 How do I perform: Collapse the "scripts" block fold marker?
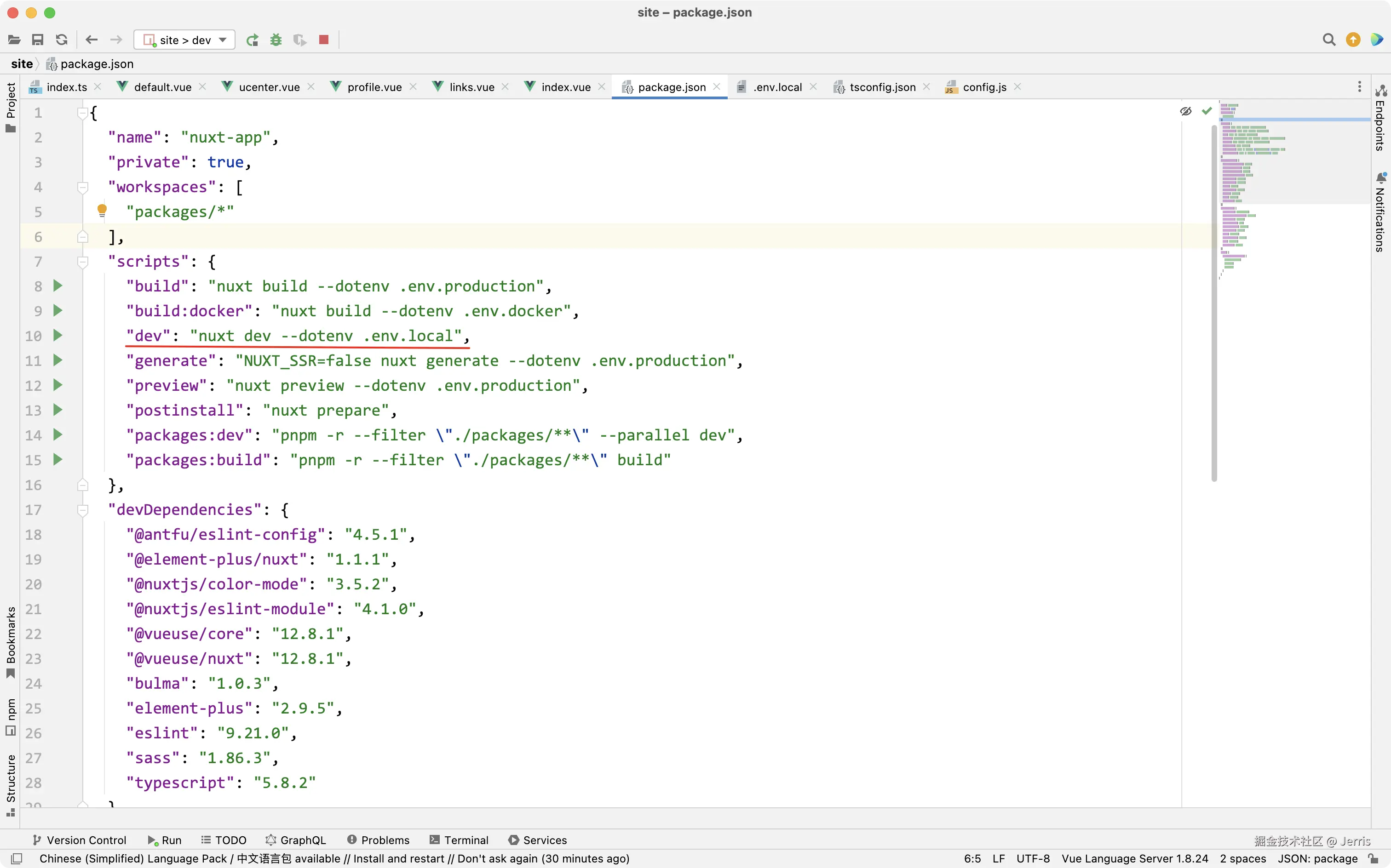tap(83, 262)
